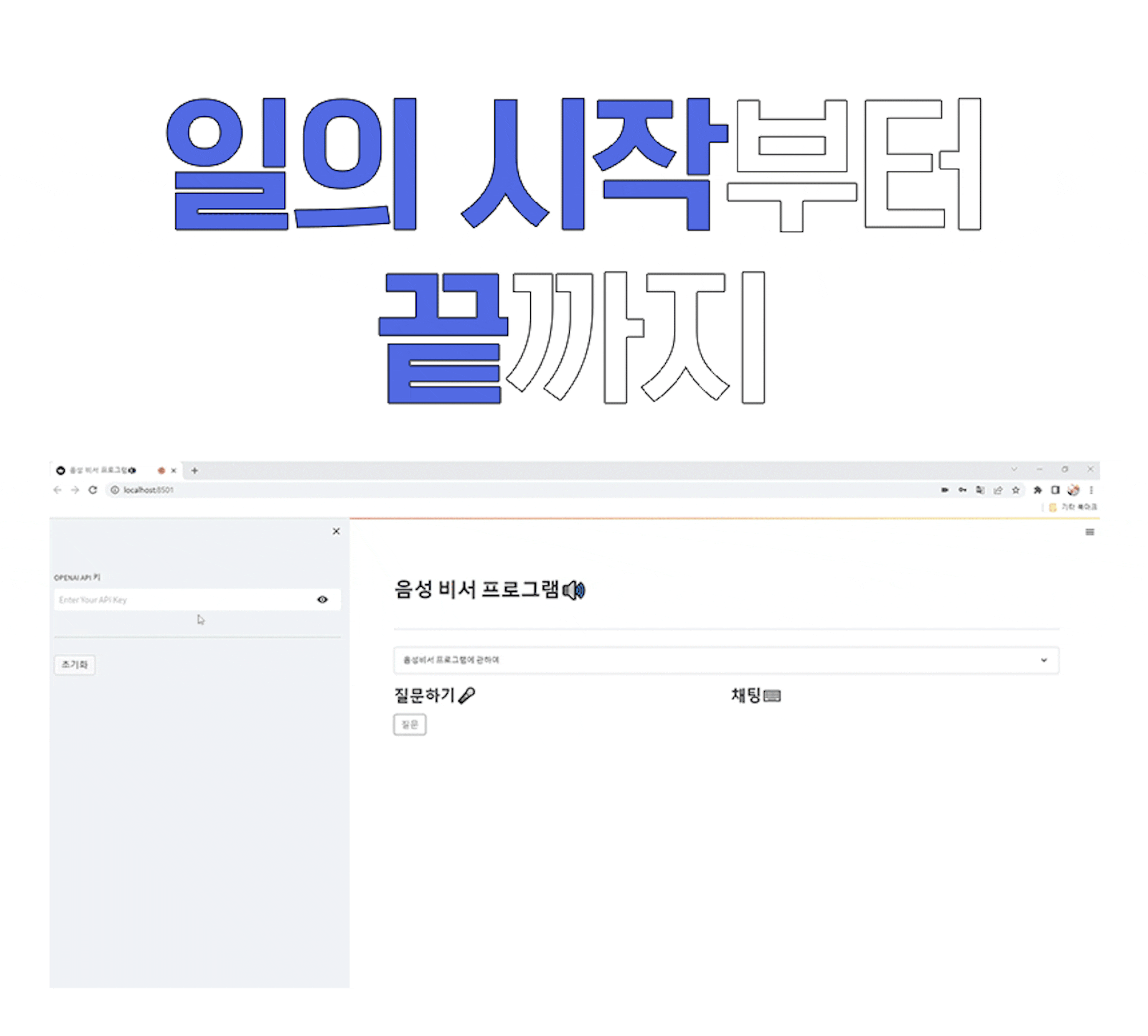Expand the 음성비서 프로그램에 관하여 expander
The width and height of the screenshot is (1148, 1036).
pyautogui.click(x=725, y=660)
